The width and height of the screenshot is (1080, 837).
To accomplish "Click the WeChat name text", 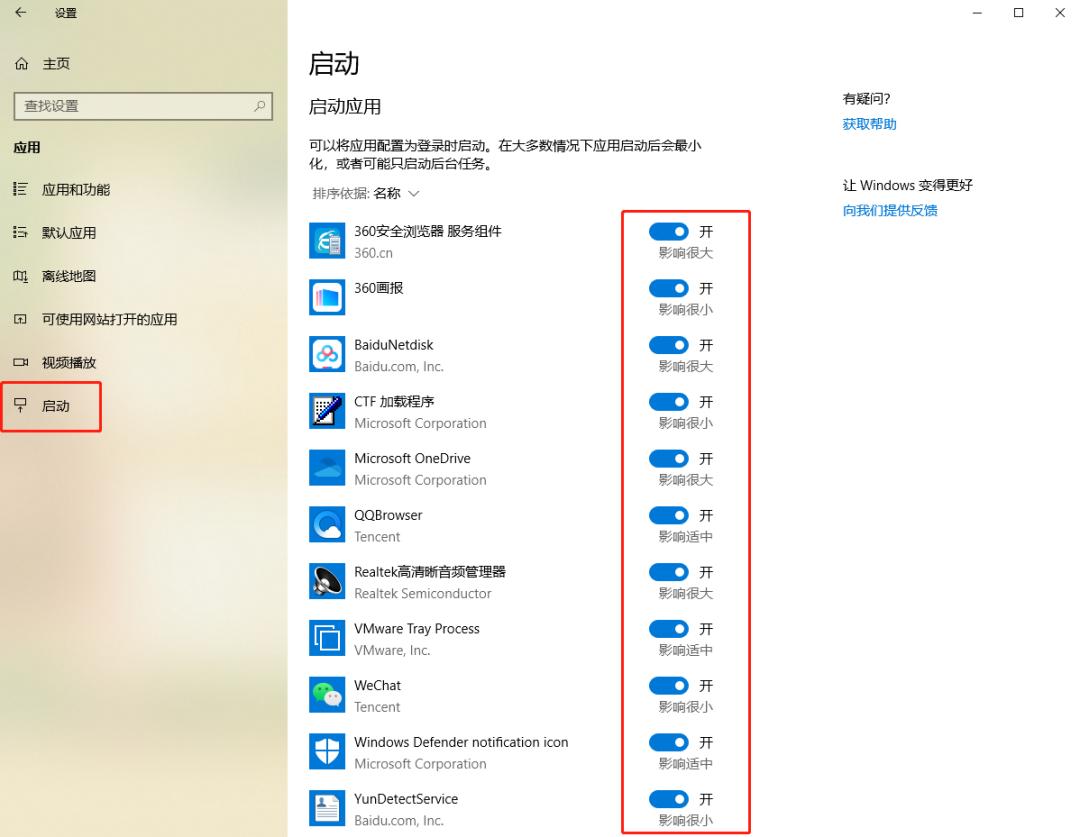I will point(377,685).
